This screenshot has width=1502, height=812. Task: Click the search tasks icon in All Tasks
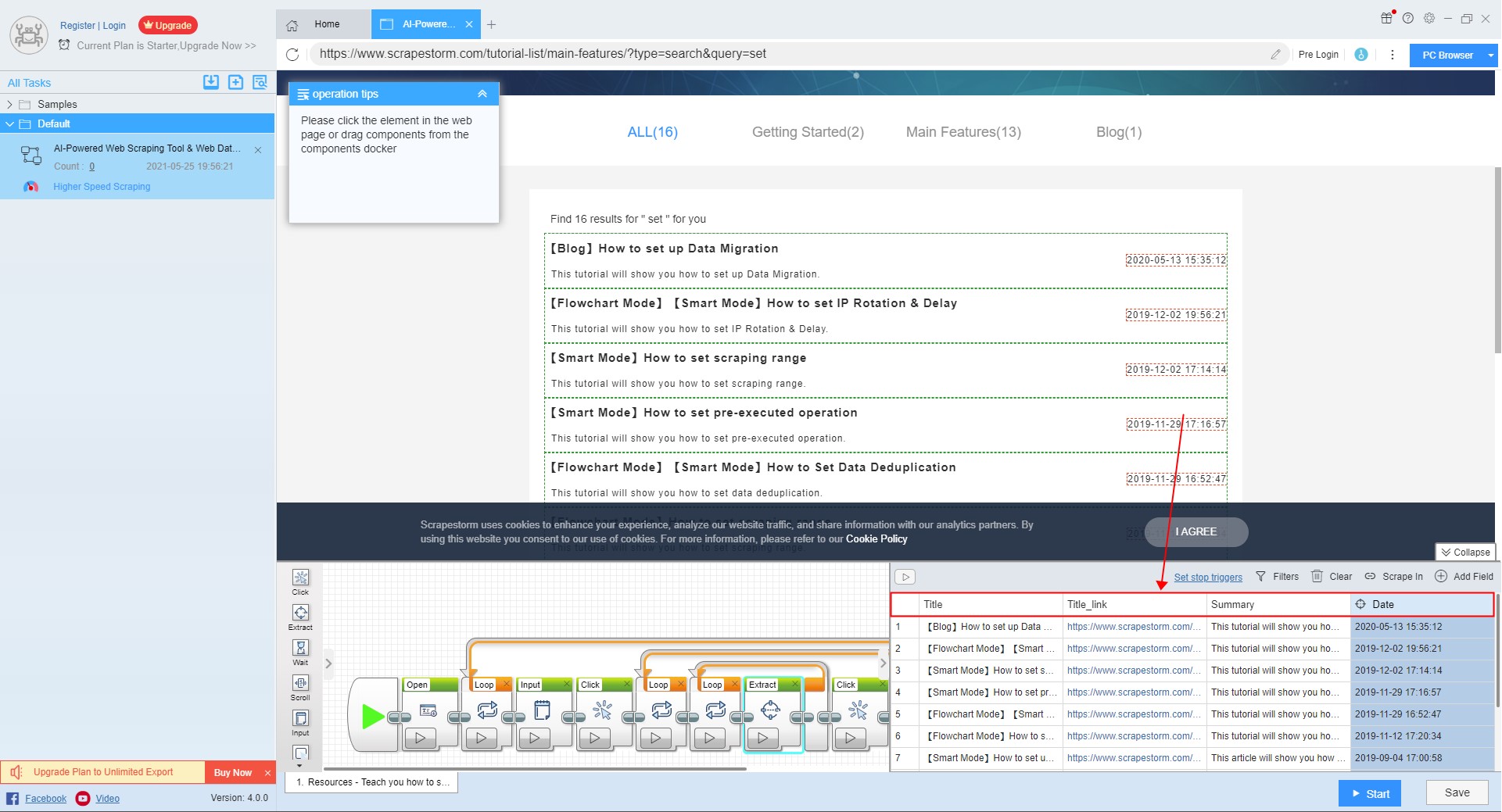pos(260,82)
